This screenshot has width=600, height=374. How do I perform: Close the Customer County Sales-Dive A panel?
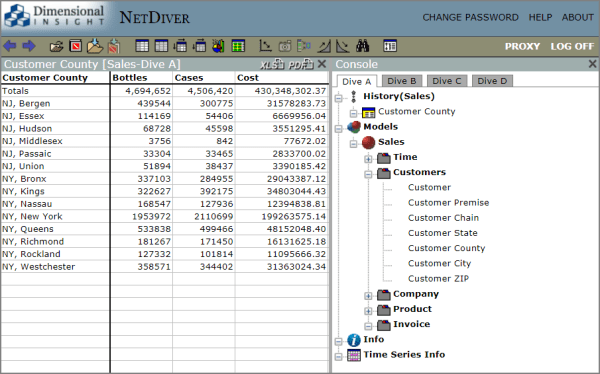coord(322,64)
